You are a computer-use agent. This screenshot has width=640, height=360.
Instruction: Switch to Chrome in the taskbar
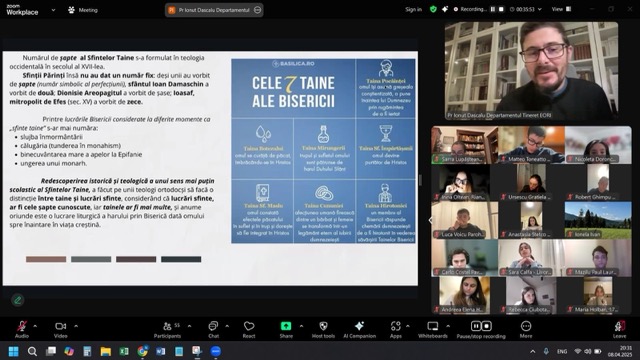click(142, 351)
